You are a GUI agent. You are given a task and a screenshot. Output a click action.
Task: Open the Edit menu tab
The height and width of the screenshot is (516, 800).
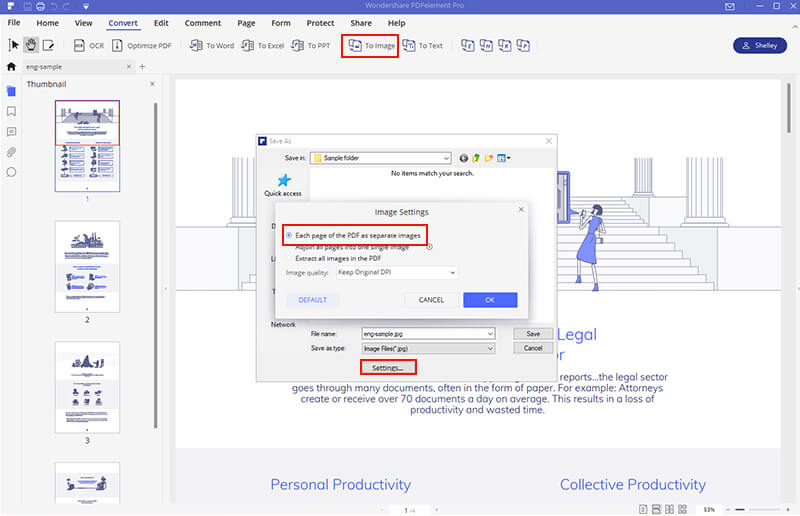pos(161,23)
